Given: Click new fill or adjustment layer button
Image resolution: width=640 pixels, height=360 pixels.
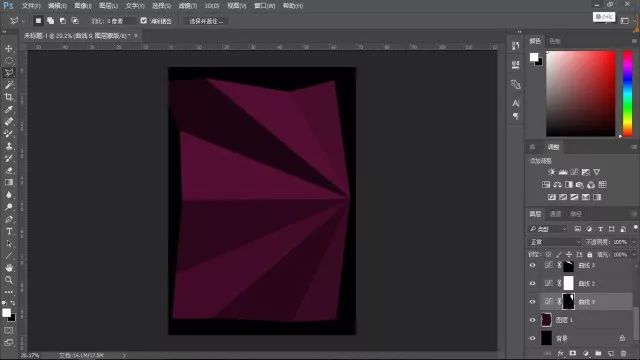Looking at the screenshot, I should coord(586,353).
